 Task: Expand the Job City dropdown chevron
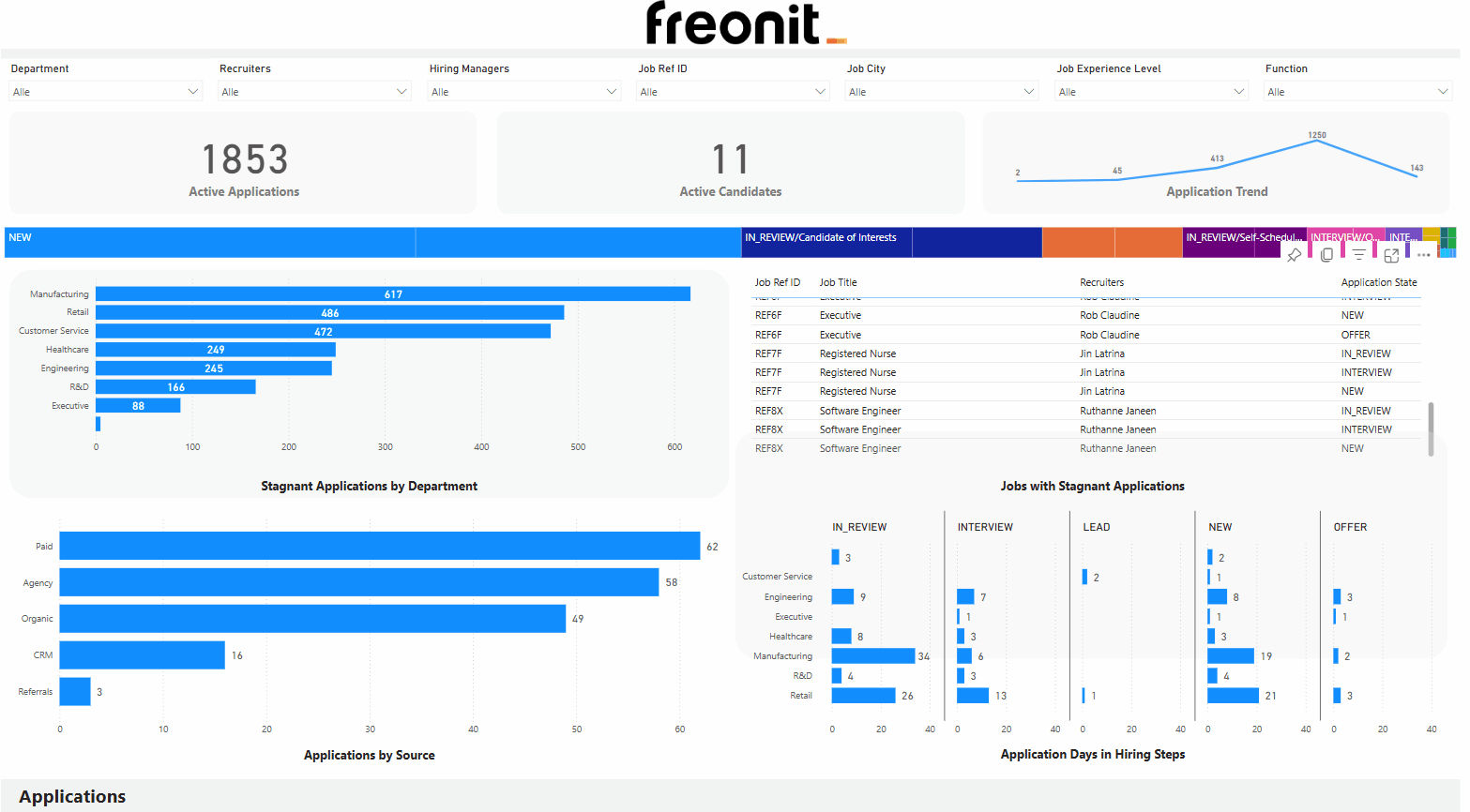(x=1029, y=92)
